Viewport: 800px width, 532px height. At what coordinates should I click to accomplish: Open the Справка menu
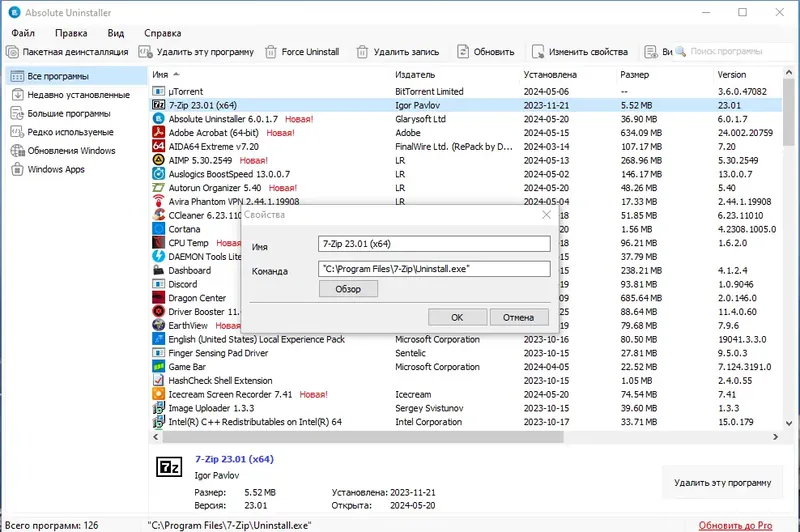tap(162, 33)
